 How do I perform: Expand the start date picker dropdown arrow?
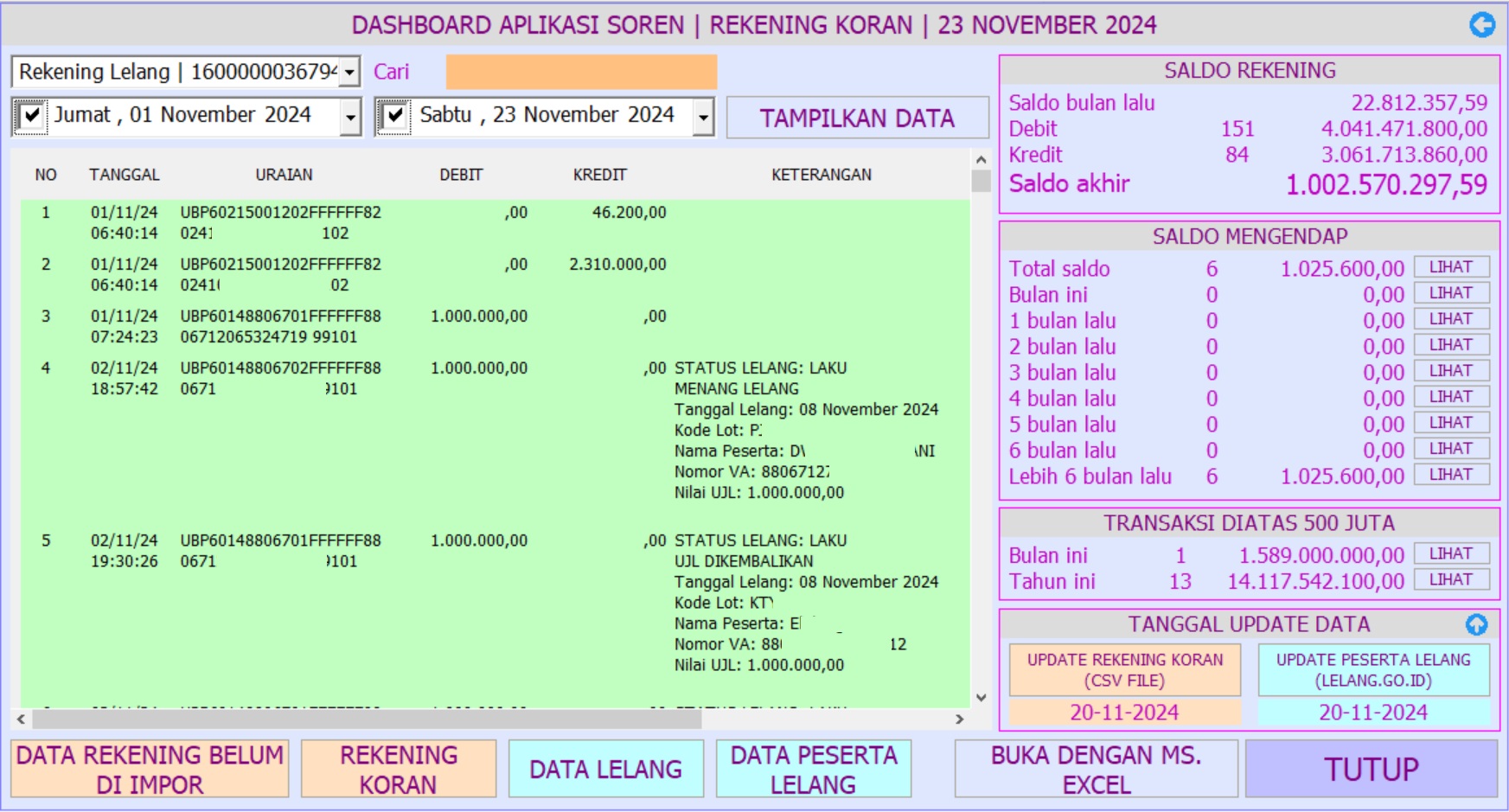(x=350, y=116)
